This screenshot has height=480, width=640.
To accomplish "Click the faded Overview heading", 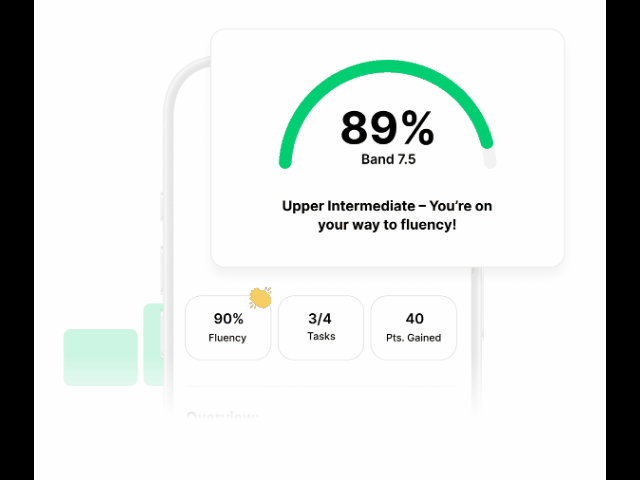I will [x=223, y=417].
